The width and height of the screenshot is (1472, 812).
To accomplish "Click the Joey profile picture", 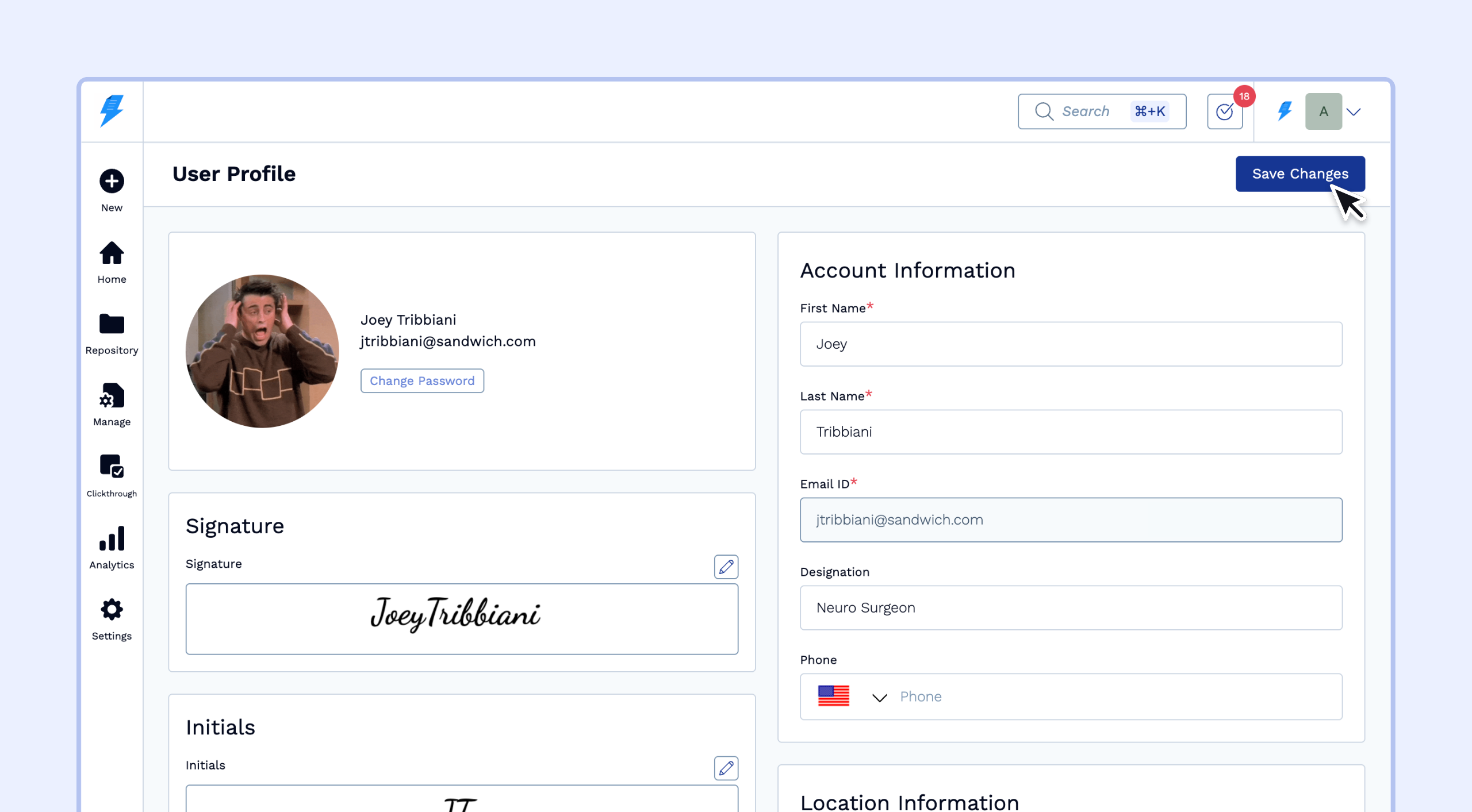I will (x=262, y=351).
